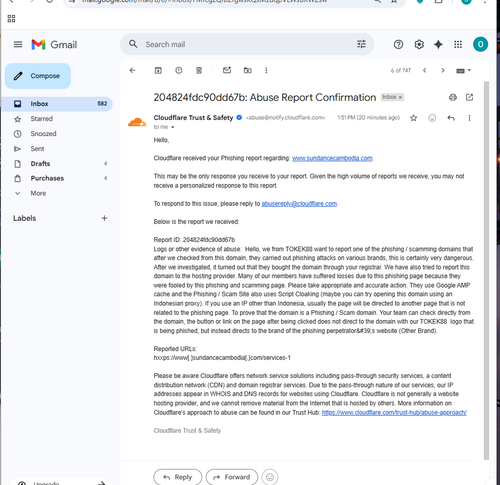
Task: Star the Cloudflare message
Action: click(413, 118)
